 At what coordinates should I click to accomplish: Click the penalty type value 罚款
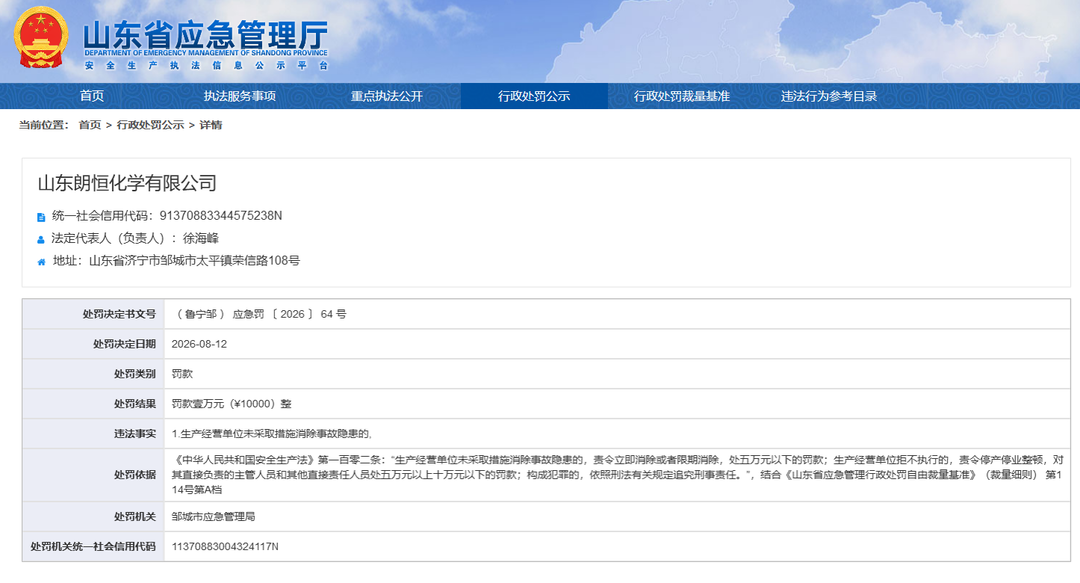(183, 374)
